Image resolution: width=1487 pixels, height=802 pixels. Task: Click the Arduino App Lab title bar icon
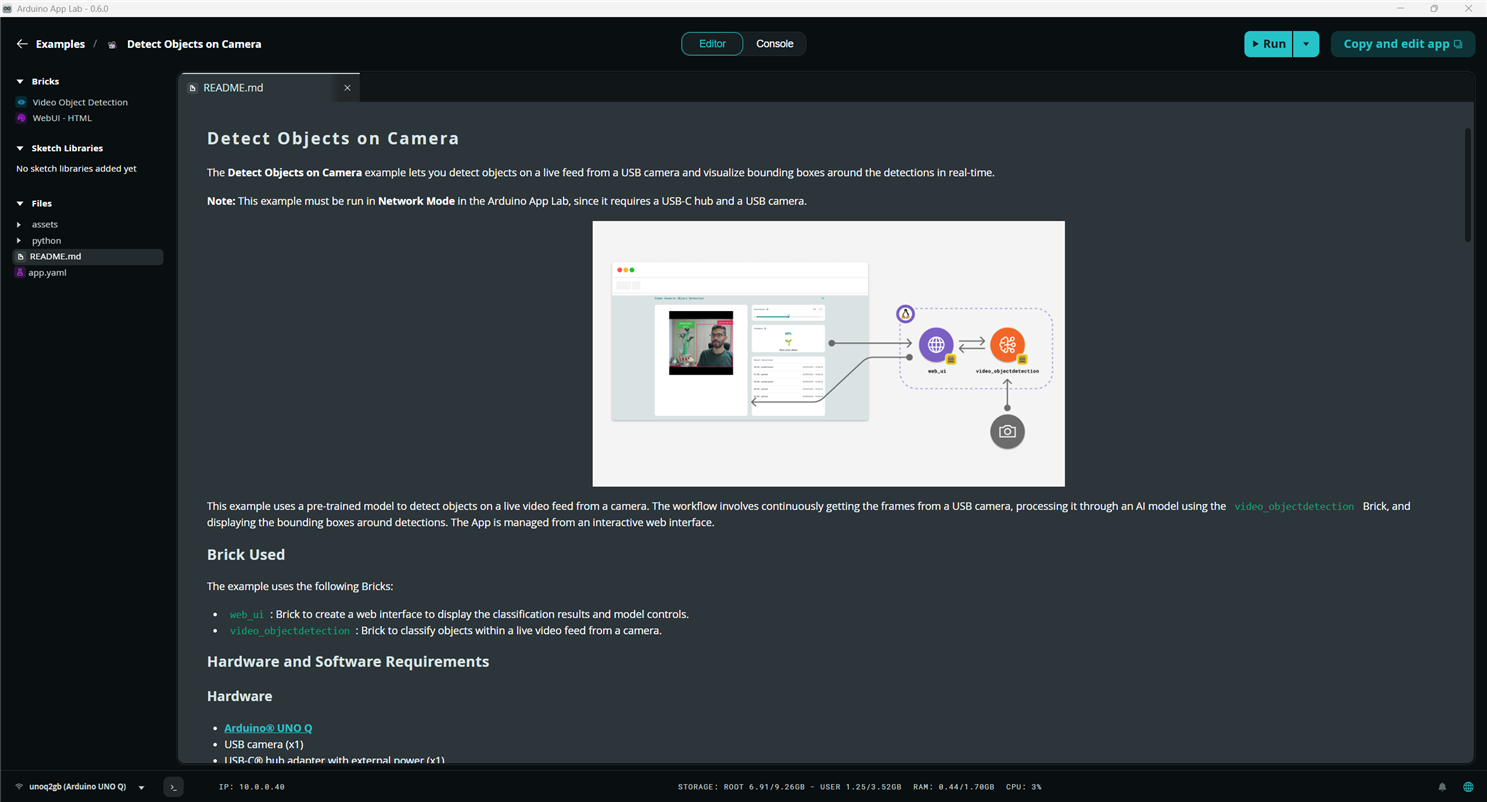coord(8,8)
